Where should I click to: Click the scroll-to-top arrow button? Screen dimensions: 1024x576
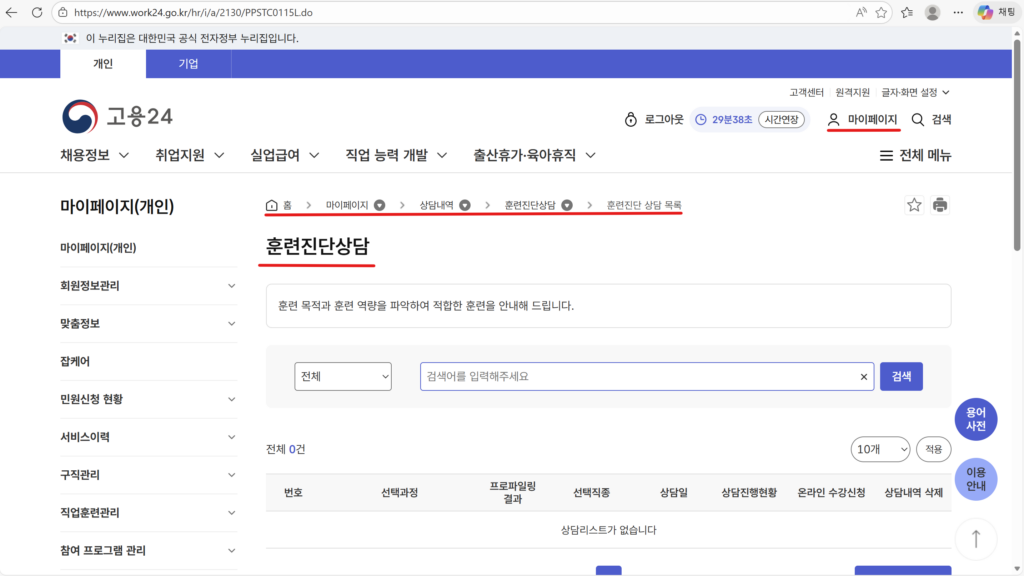(975, 538)
